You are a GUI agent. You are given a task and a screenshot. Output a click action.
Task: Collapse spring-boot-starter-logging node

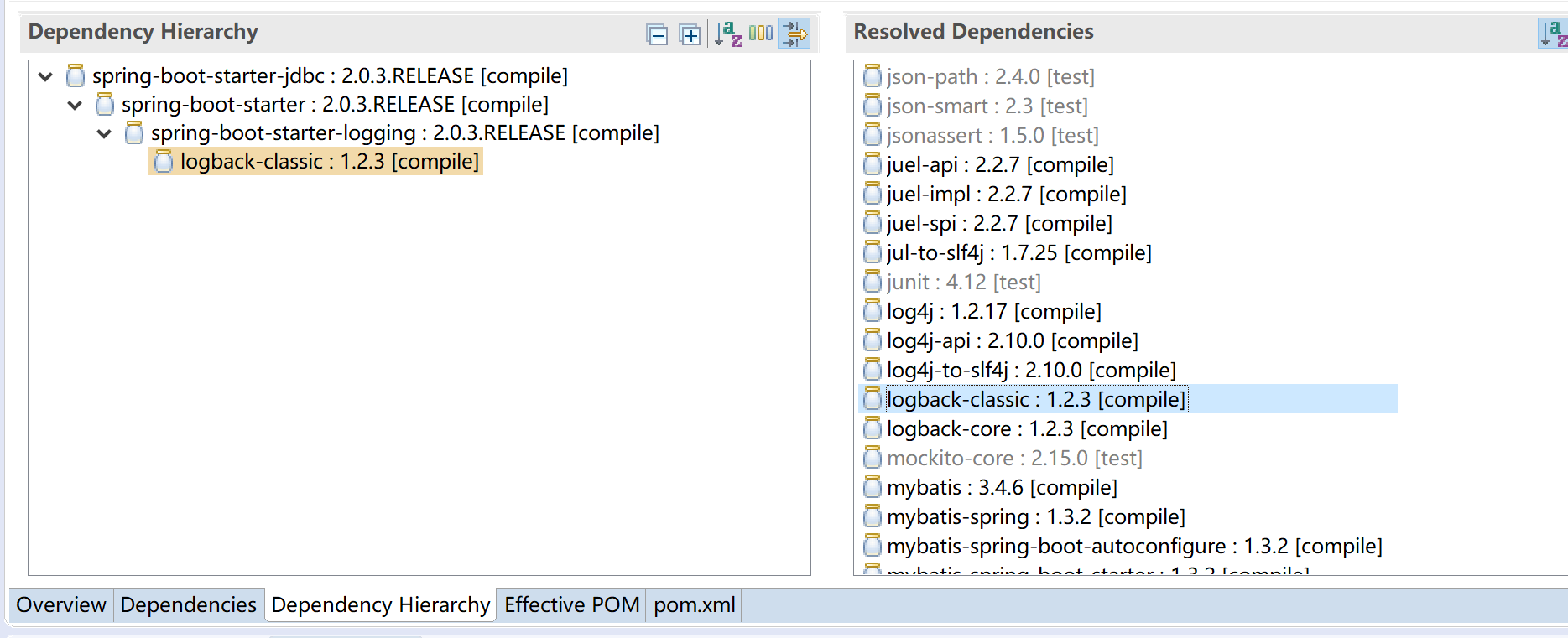click(x=104, y=134)
